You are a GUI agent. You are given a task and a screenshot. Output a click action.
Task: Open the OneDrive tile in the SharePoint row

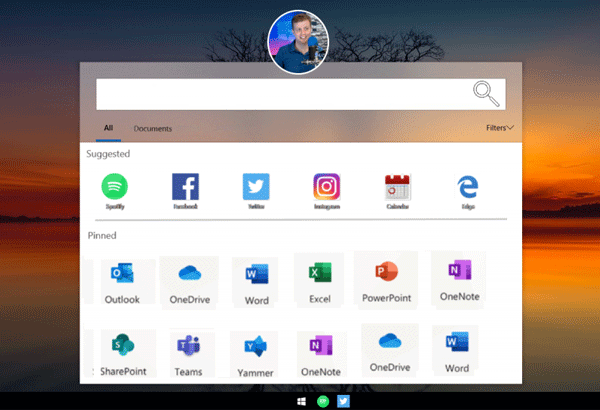point(390,350)
